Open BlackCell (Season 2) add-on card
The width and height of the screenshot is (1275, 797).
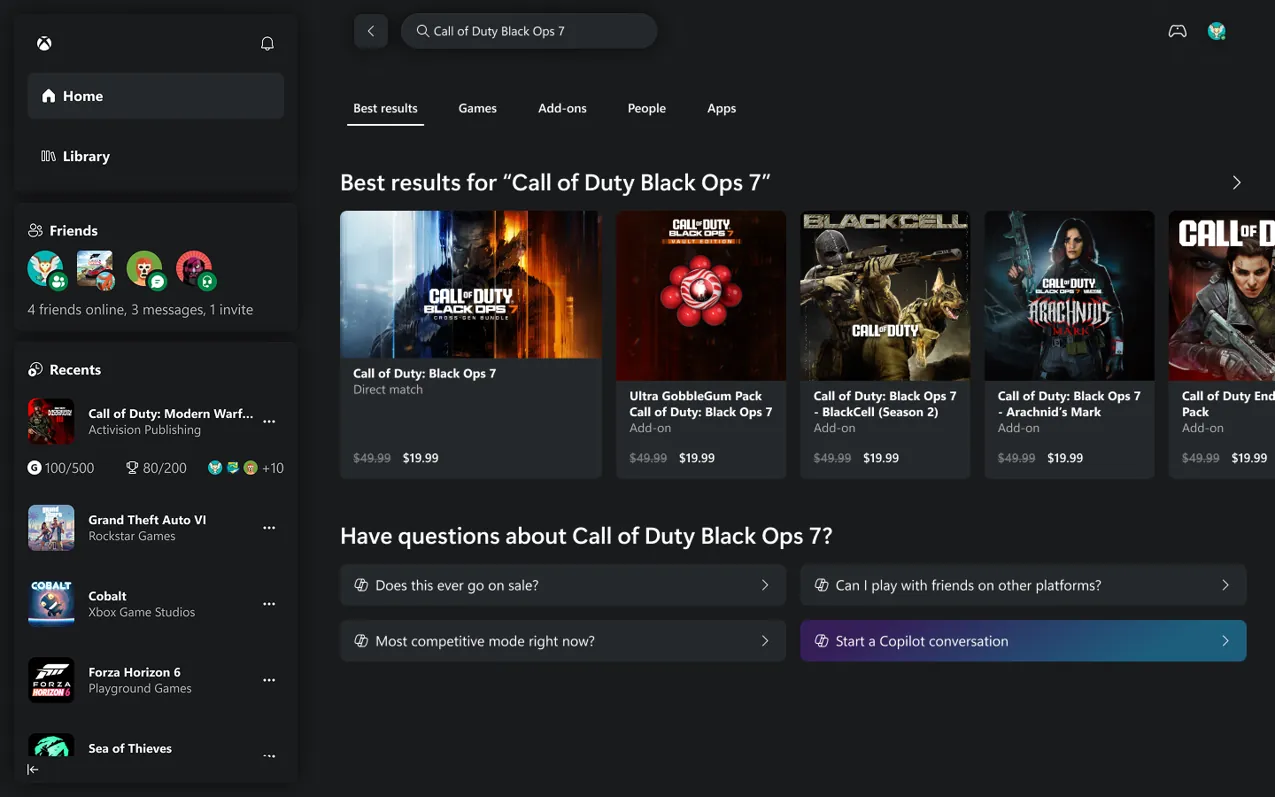click(885, 344)
